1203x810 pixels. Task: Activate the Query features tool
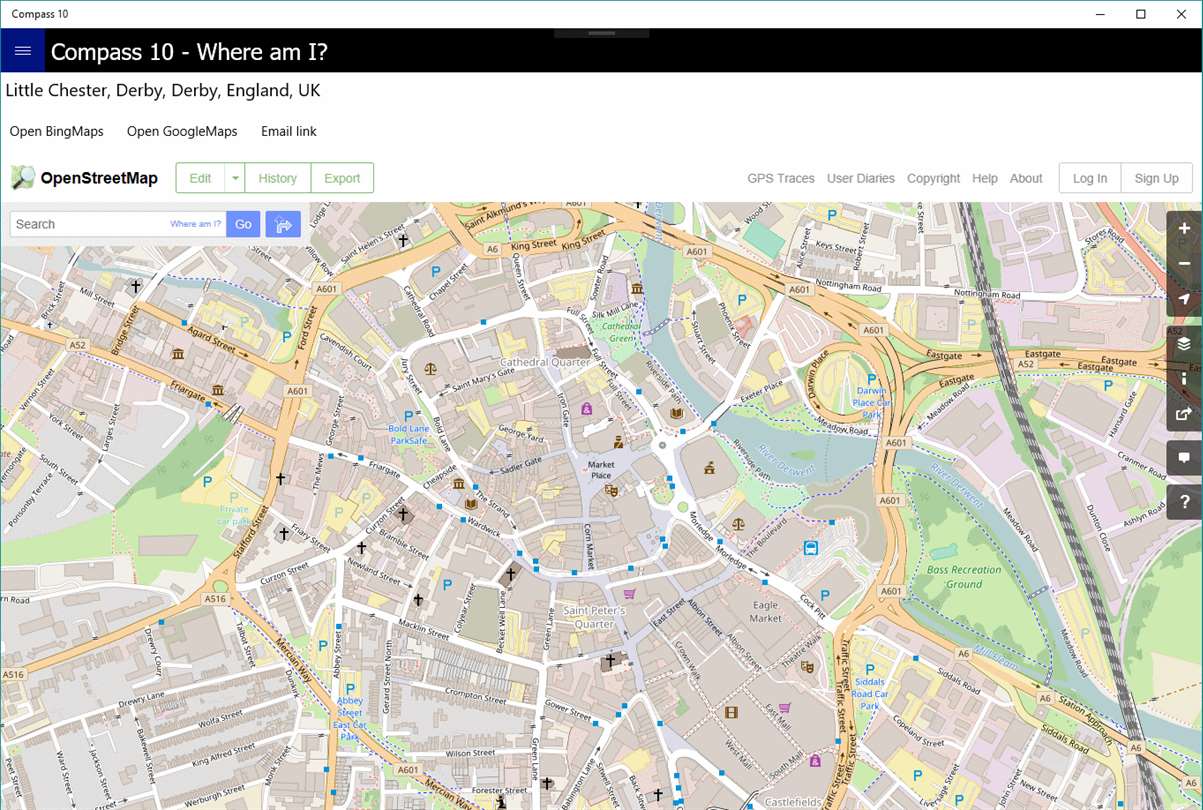click(1184, 502)
